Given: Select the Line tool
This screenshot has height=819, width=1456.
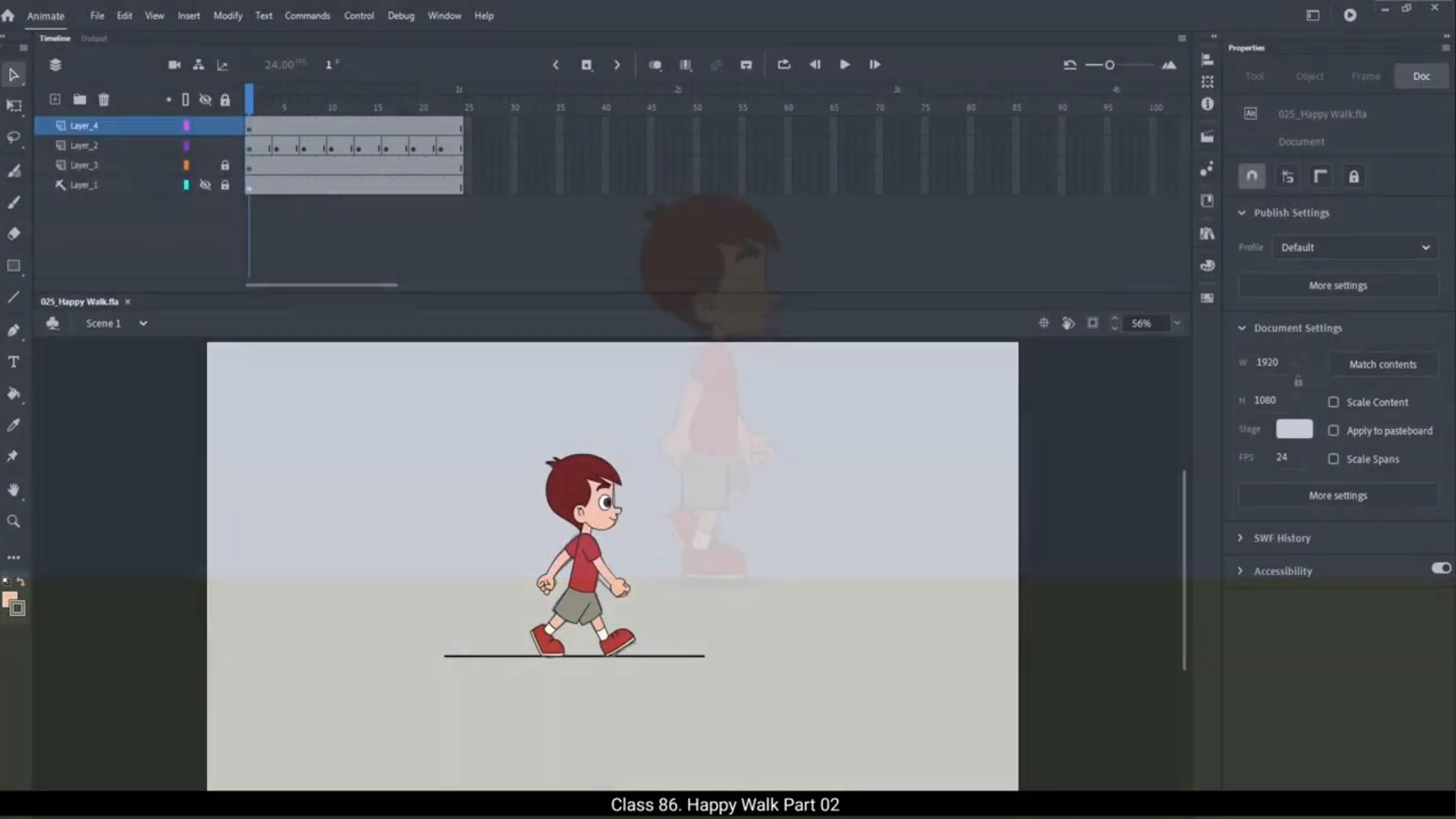Looking at the screenshot, I should 14,297.
